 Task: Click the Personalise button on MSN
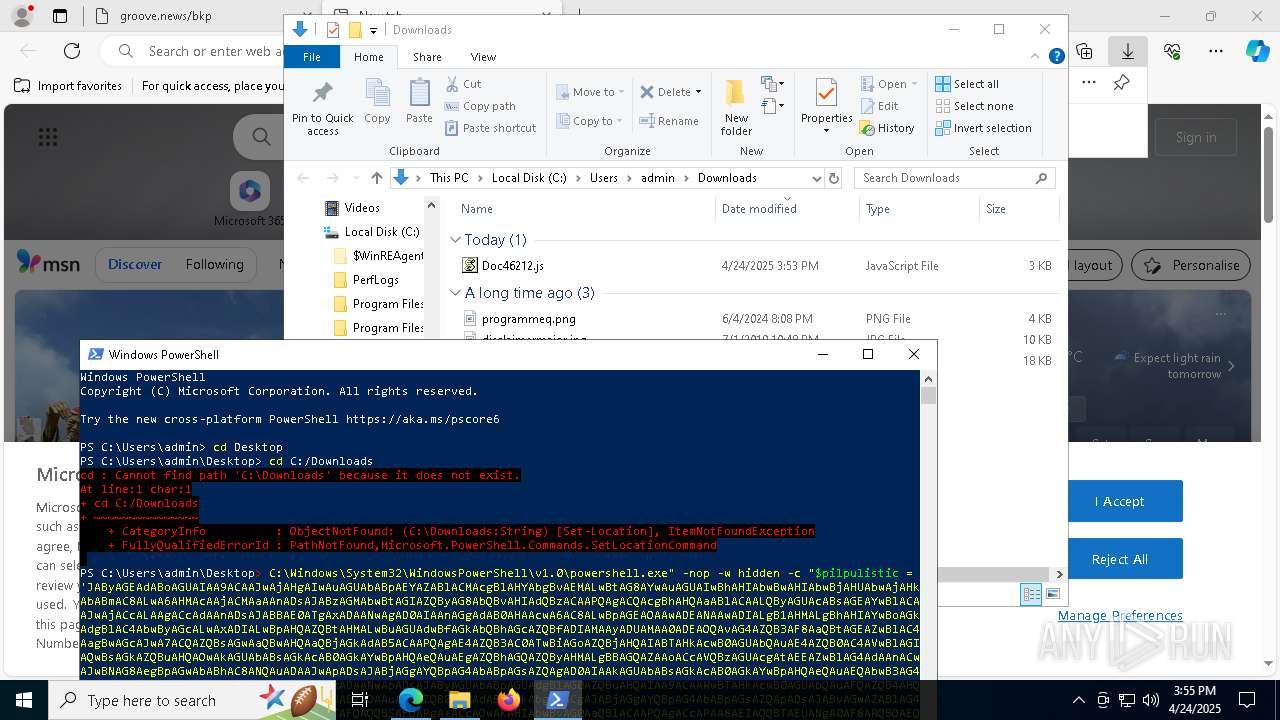point(1191,265)
